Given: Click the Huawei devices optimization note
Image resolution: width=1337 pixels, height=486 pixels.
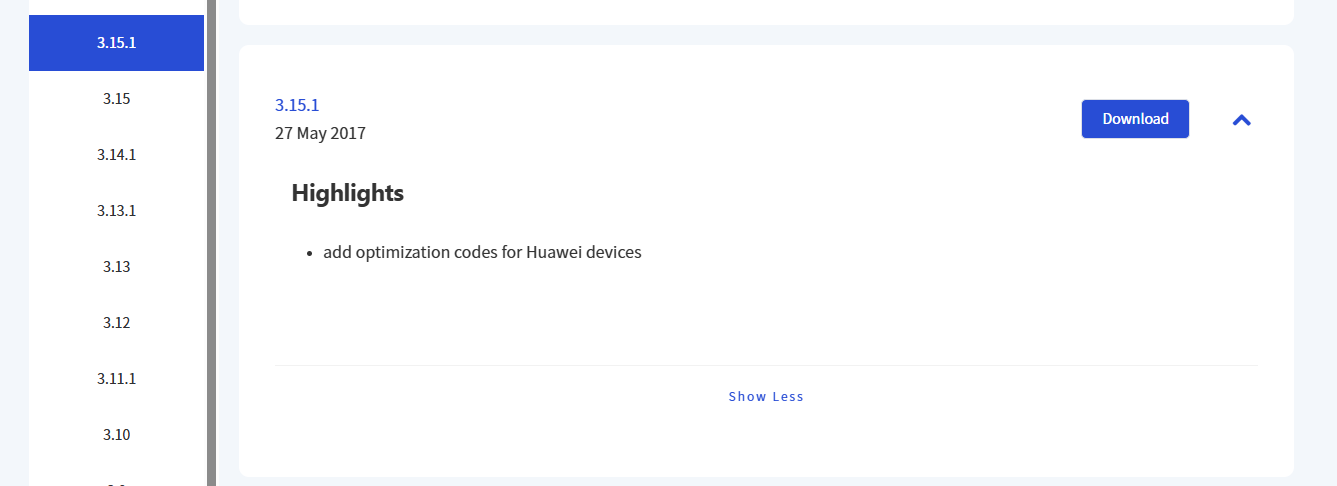Looking at the screenshot, I should point(482,252).
